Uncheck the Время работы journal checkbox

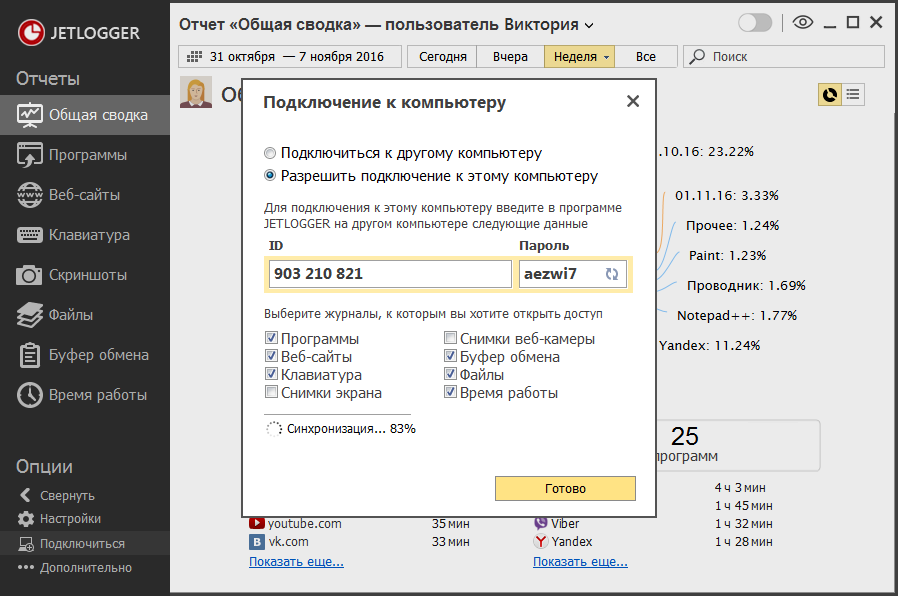pyautogui.click(x=451, y=392)
